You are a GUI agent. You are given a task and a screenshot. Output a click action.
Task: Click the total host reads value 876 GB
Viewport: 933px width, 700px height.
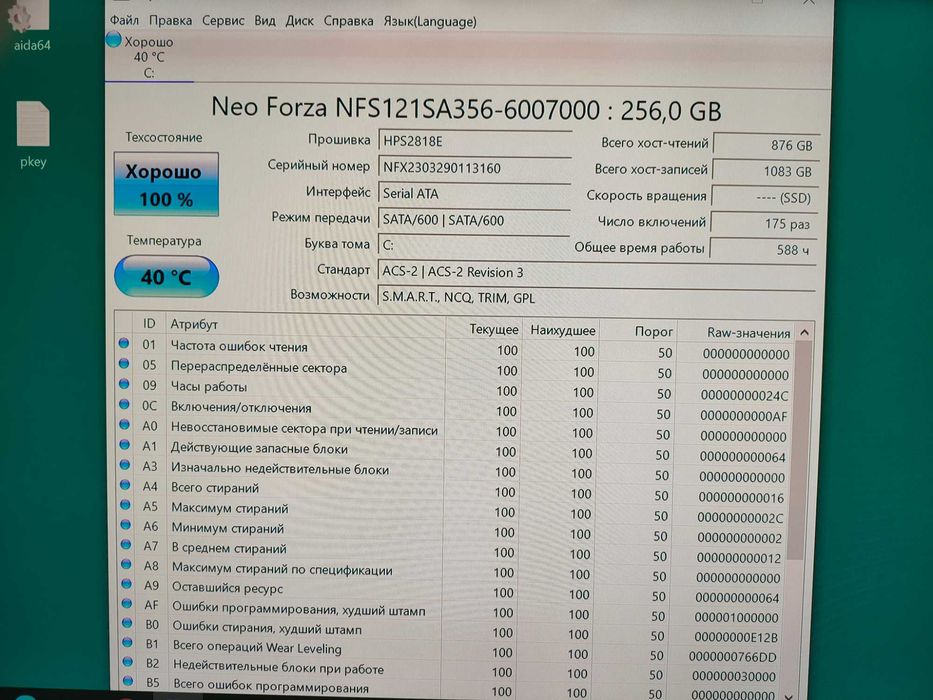[x=766, y=145]
